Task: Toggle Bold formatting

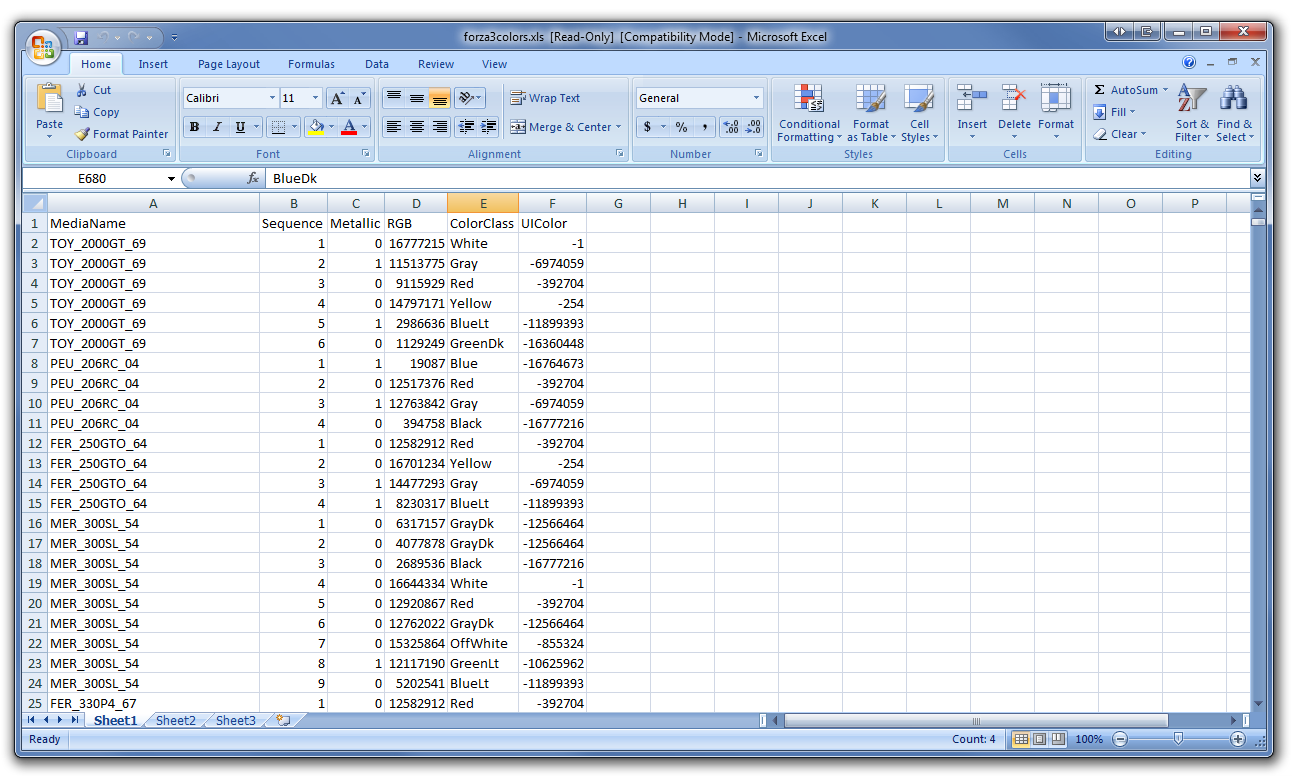Action: (194, 127)
